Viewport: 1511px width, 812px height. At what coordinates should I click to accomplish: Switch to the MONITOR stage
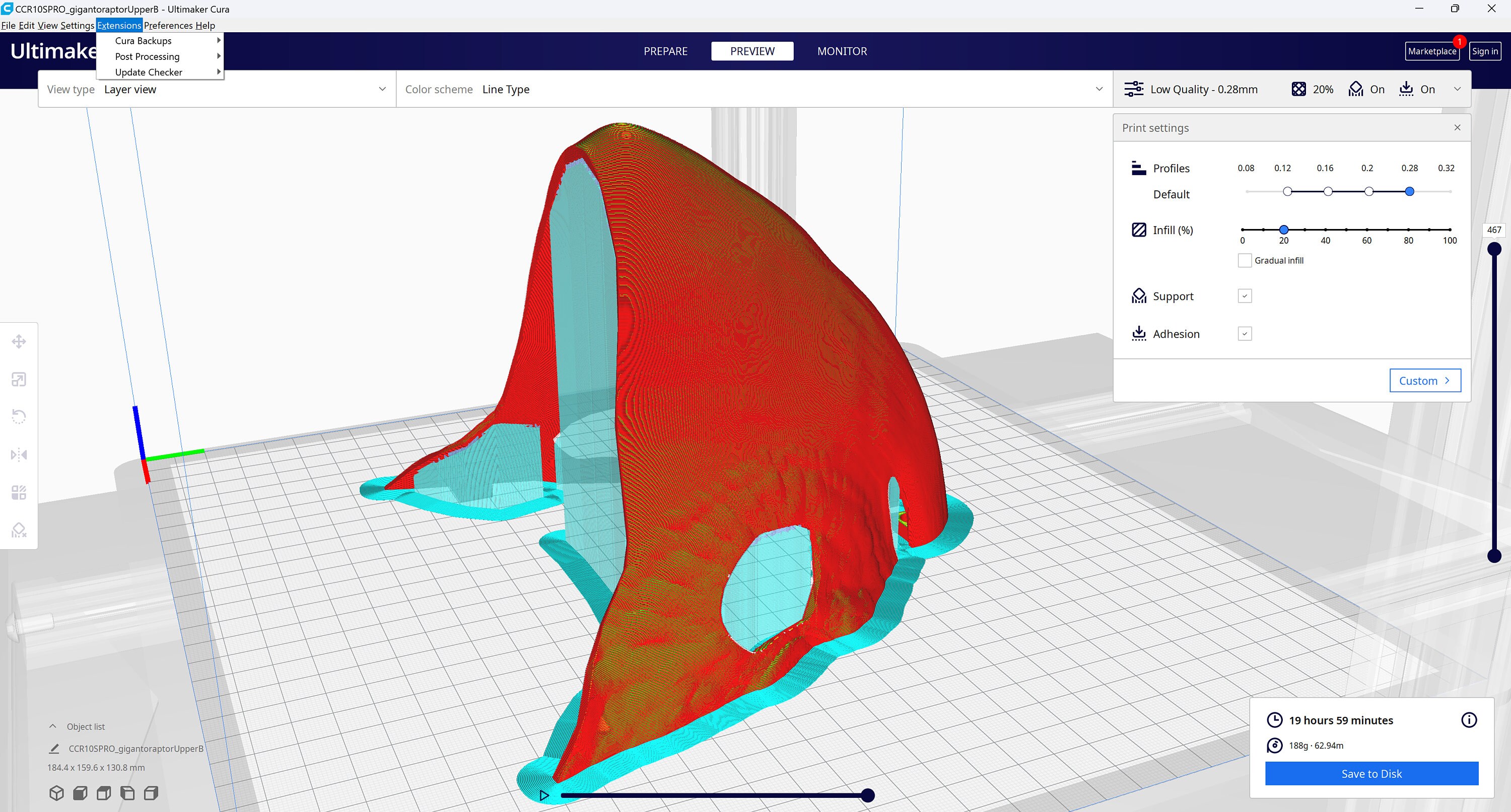(x=842, y=51)
